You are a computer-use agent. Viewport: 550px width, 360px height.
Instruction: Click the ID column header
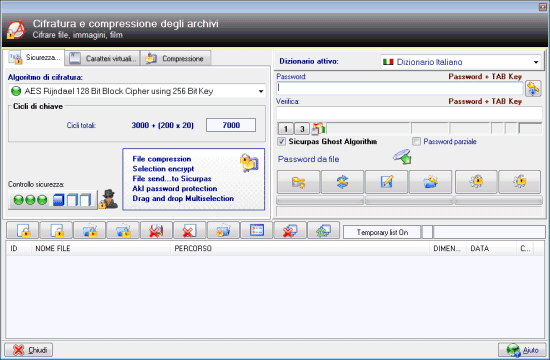coord(19,248)
